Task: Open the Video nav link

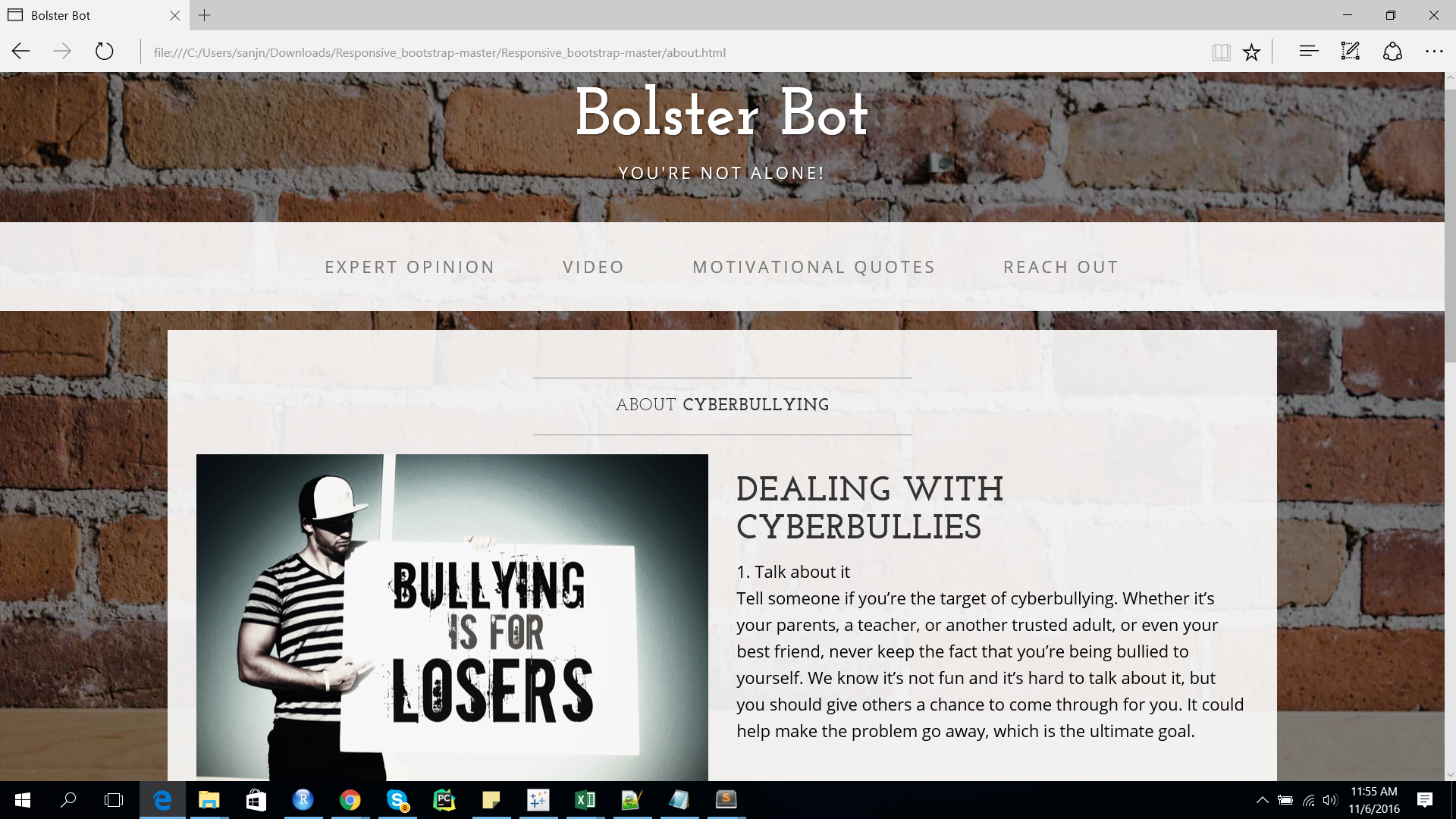Action: pyautogui.click(x=594, y=267)
